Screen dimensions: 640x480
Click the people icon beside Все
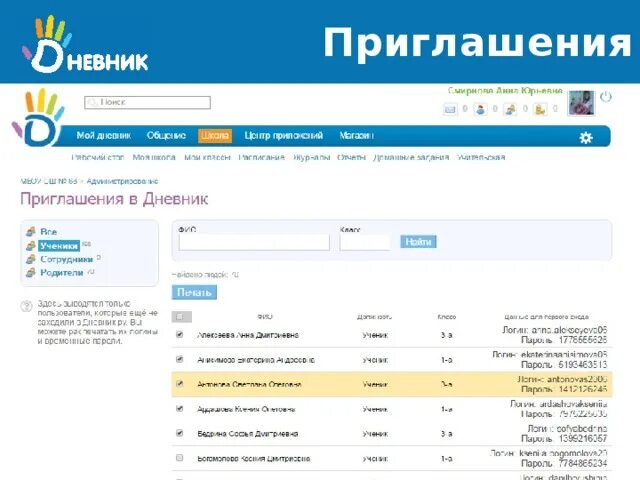pos(31,232)
